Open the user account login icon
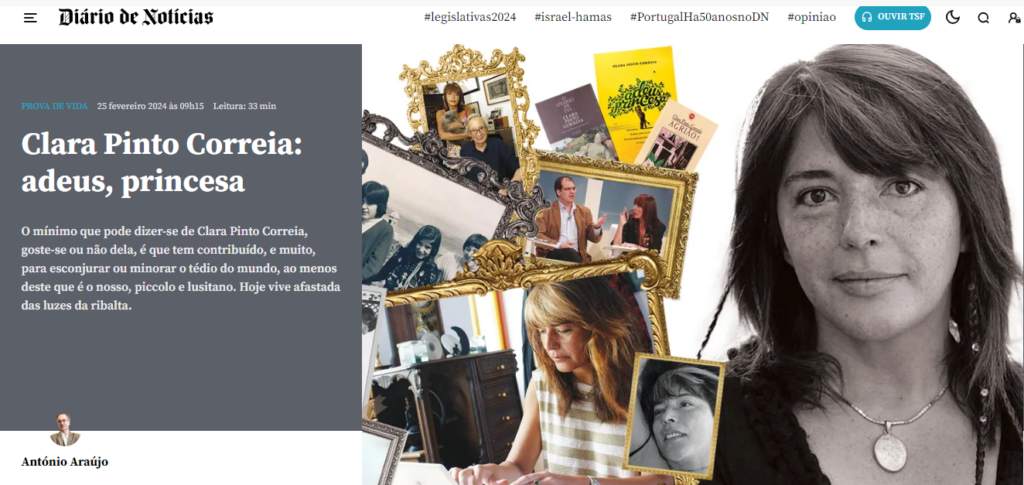This screenshot has width=1024, height=485. point(1014,18)
